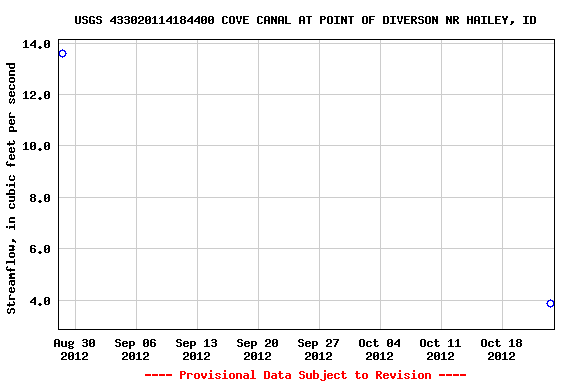Click the y-axis label 4.0
Screen dimensions: 576x384
click(x=40, y=301)
